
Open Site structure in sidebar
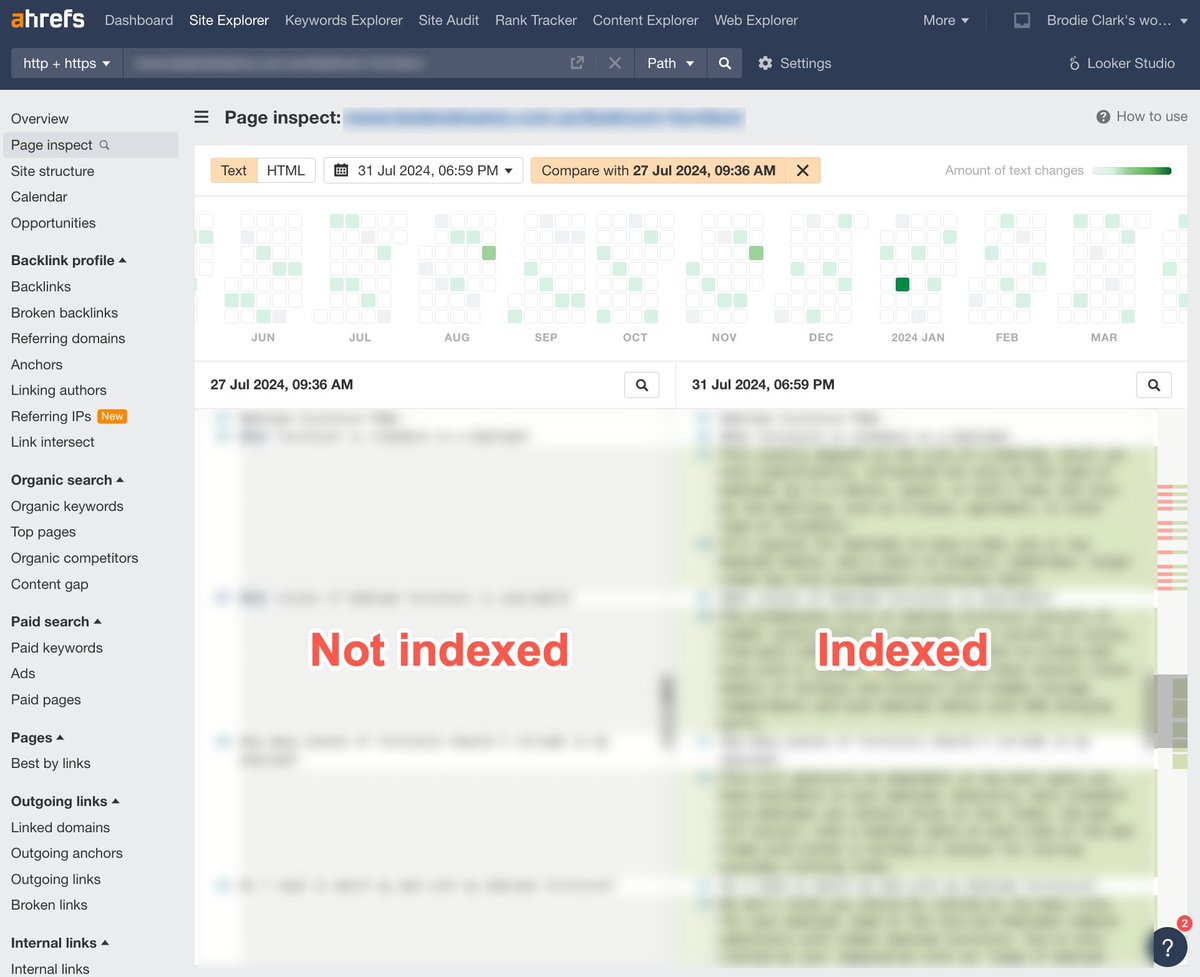point(53,171)
